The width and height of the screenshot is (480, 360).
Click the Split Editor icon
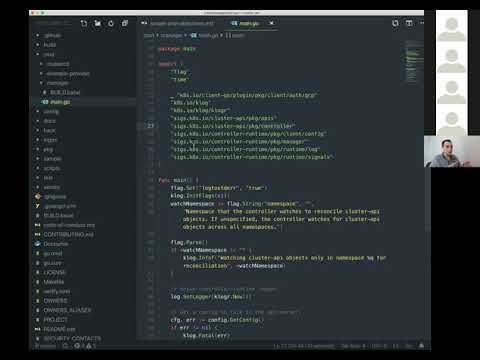[x=409, y=23]
